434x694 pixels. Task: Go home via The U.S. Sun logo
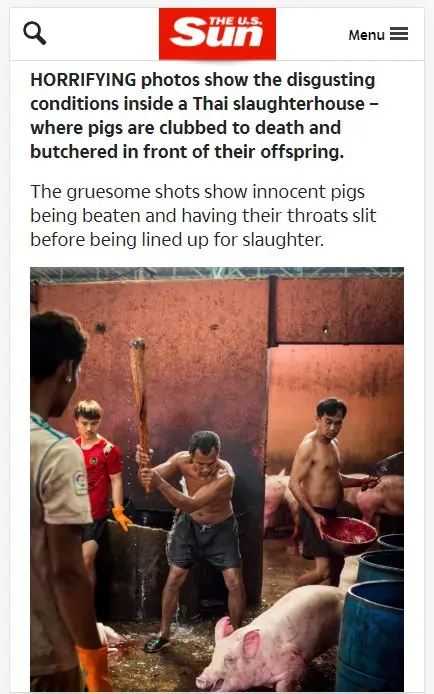(217, 34)
